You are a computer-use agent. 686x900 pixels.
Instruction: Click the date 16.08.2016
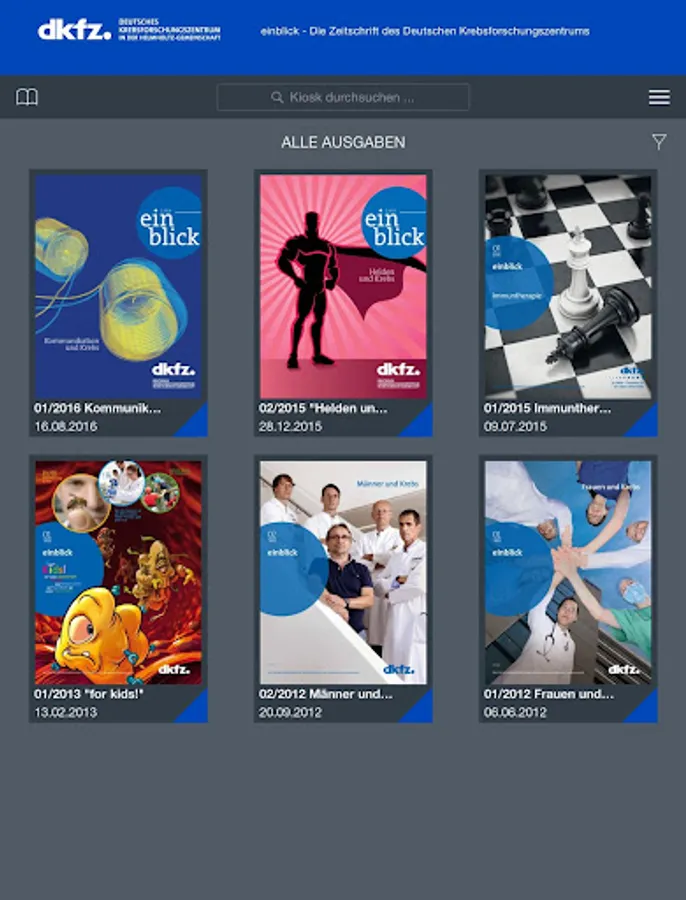66,426
